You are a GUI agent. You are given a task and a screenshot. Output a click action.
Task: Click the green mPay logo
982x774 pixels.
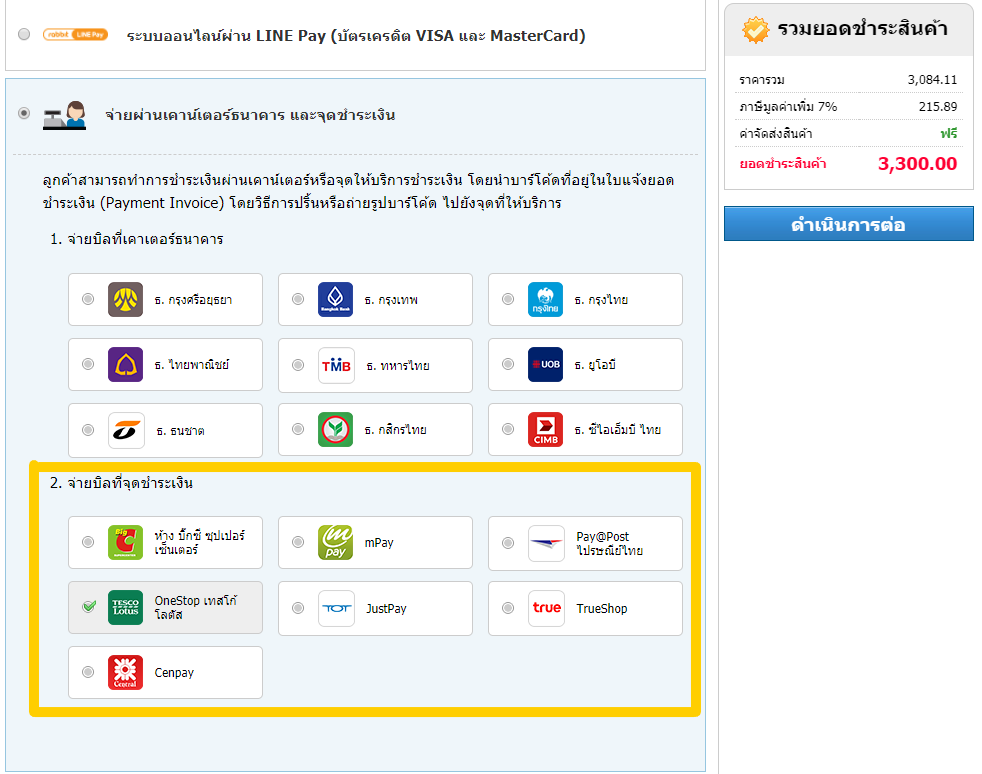tap(335, 542)
